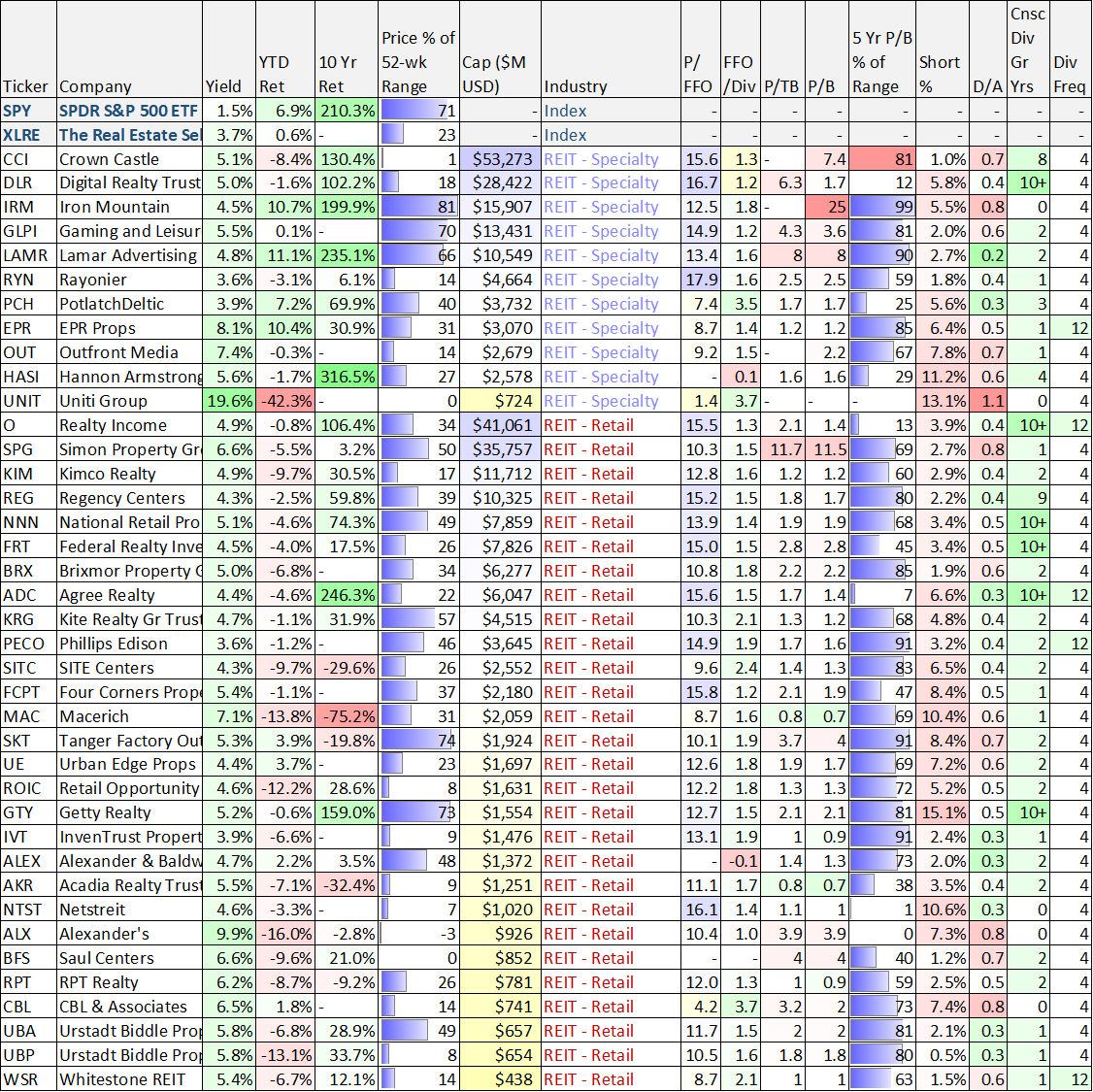The height and width of the screenshot is (1092, 1093).
Task: Click the Outfront Media company cell
Action: coord(130,352)
